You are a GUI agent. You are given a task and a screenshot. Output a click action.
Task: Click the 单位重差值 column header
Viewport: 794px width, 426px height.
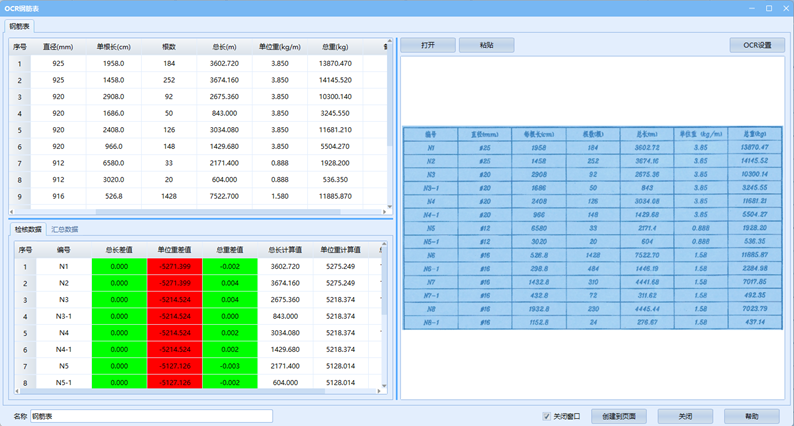coord(174,250)
